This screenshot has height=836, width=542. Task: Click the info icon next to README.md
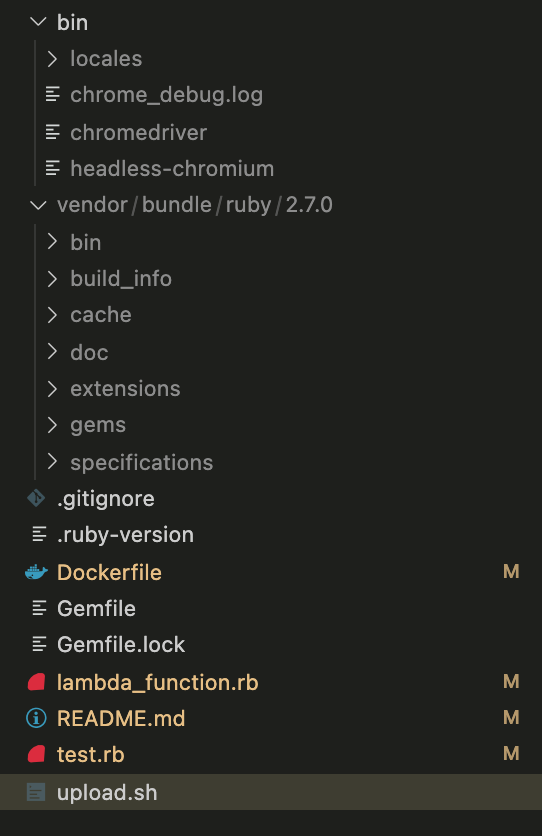pyautogui.click(x=36, y=718)
